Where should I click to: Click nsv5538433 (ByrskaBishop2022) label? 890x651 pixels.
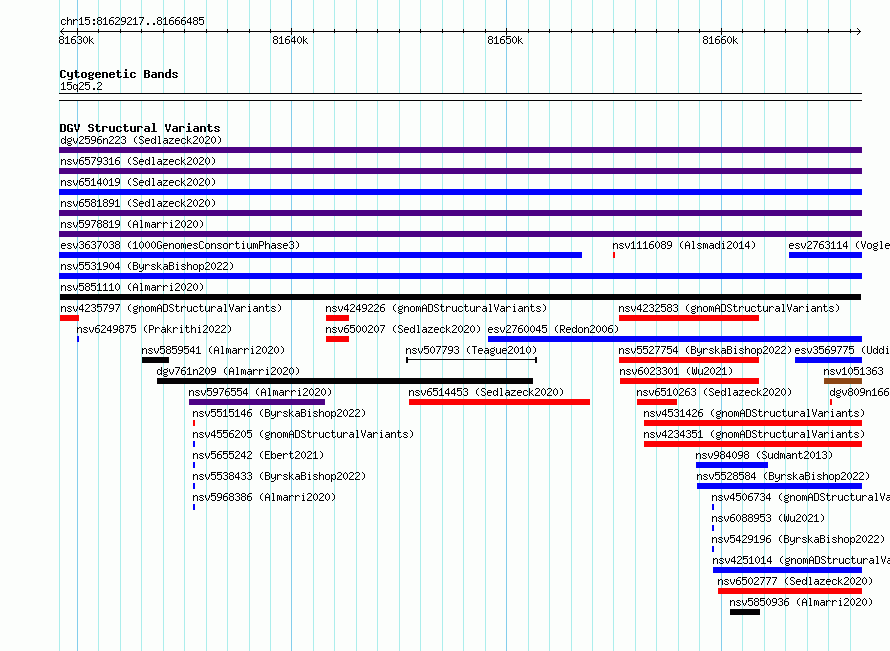pos(279,476)
